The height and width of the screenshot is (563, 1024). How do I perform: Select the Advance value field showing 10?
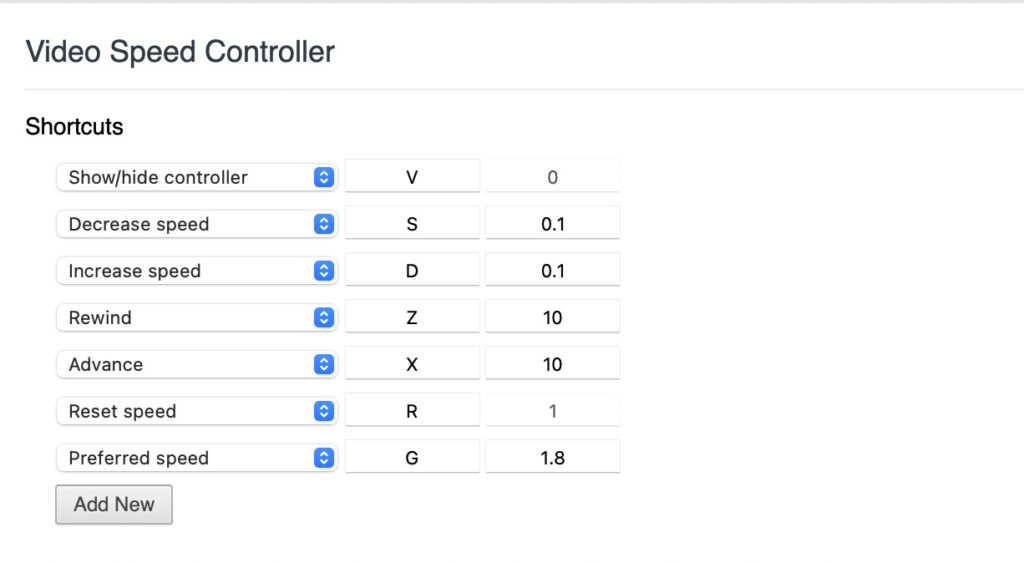tap(552, 364)
